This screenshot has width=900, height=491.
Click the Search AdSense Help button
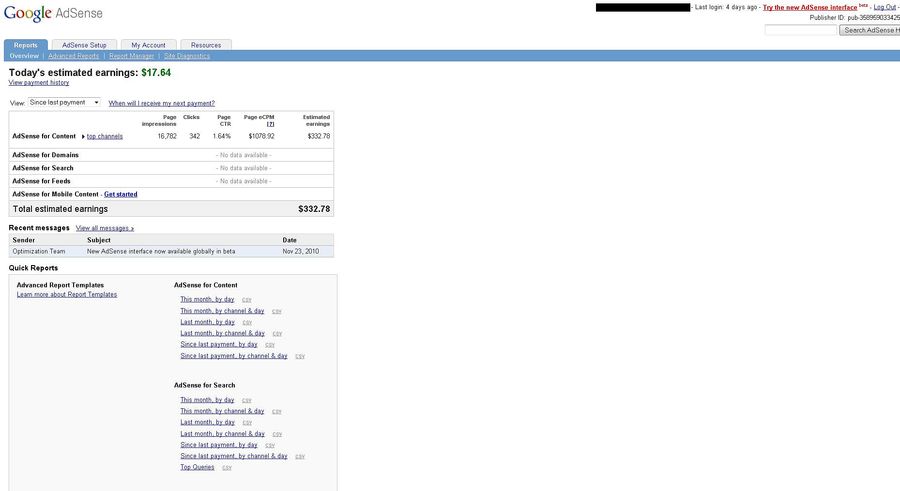tap(870, 30)
